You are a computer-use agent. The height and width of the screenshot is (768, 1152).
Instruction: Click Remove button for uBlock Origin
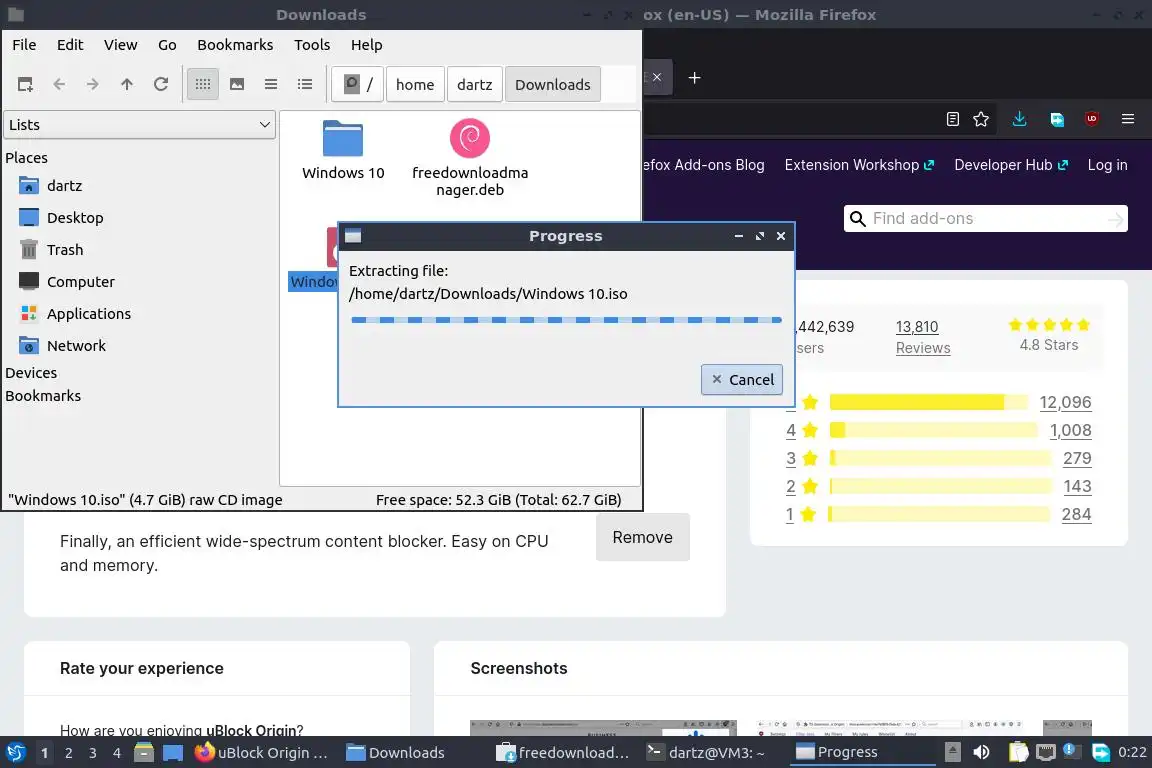(x=643, y=537)
